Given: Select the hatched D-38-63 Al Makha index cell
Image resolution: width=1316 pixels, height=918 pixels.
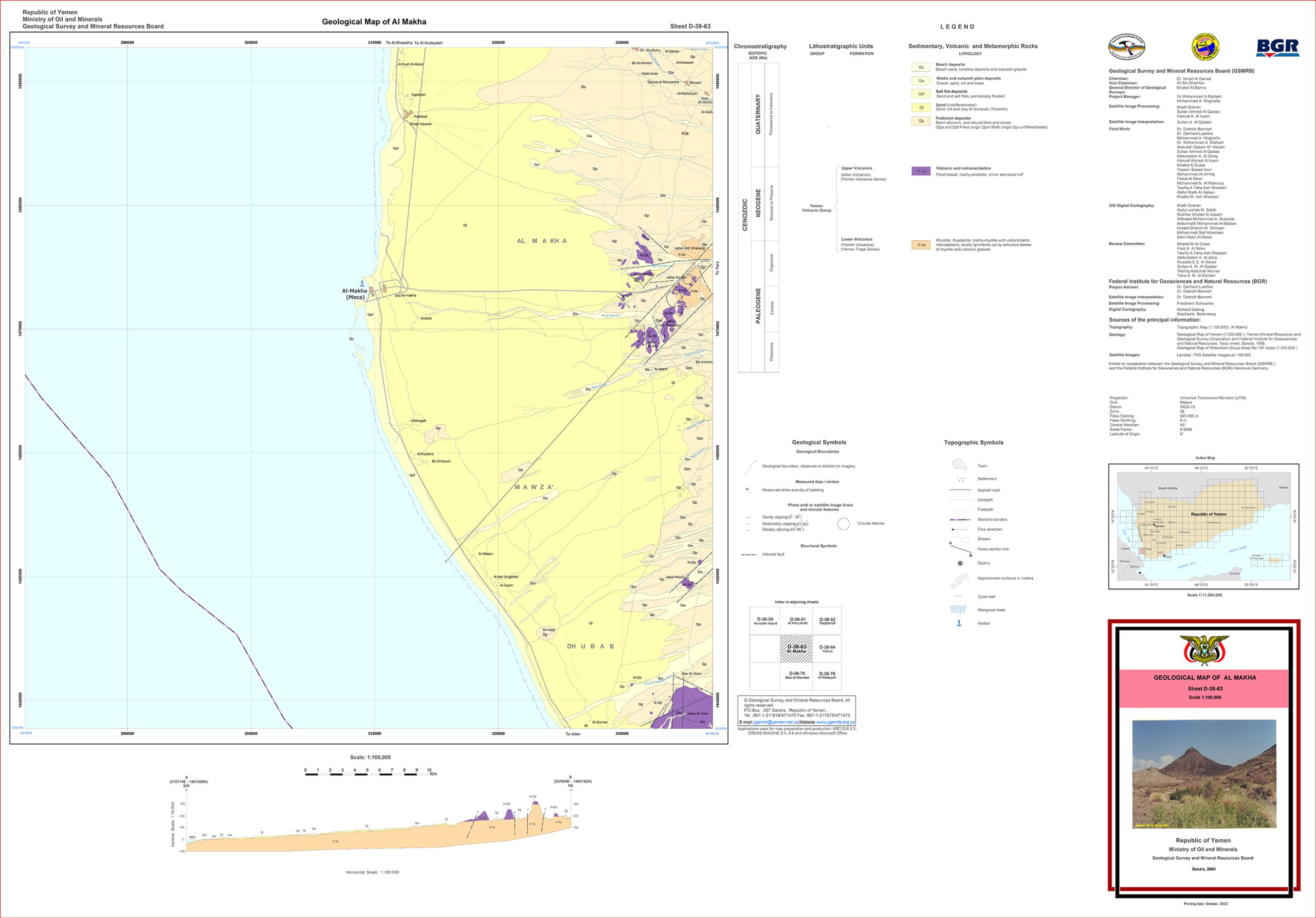Looking at the screenshot, I should point(796,649).
